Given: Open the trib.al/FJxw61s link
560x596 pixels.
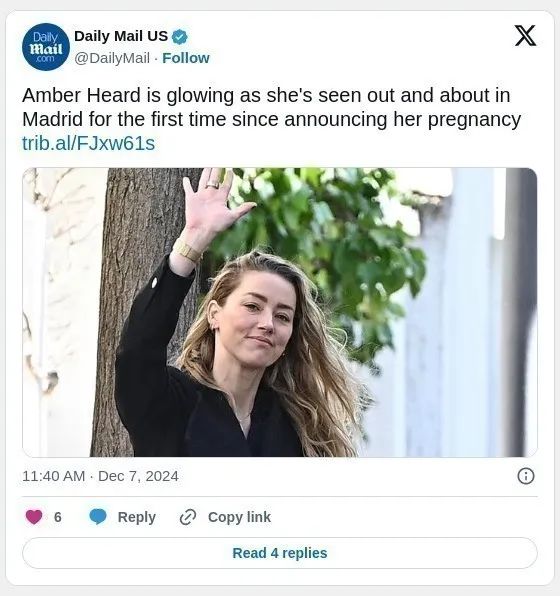Looking at the screenshot, I should click(89, 143).
